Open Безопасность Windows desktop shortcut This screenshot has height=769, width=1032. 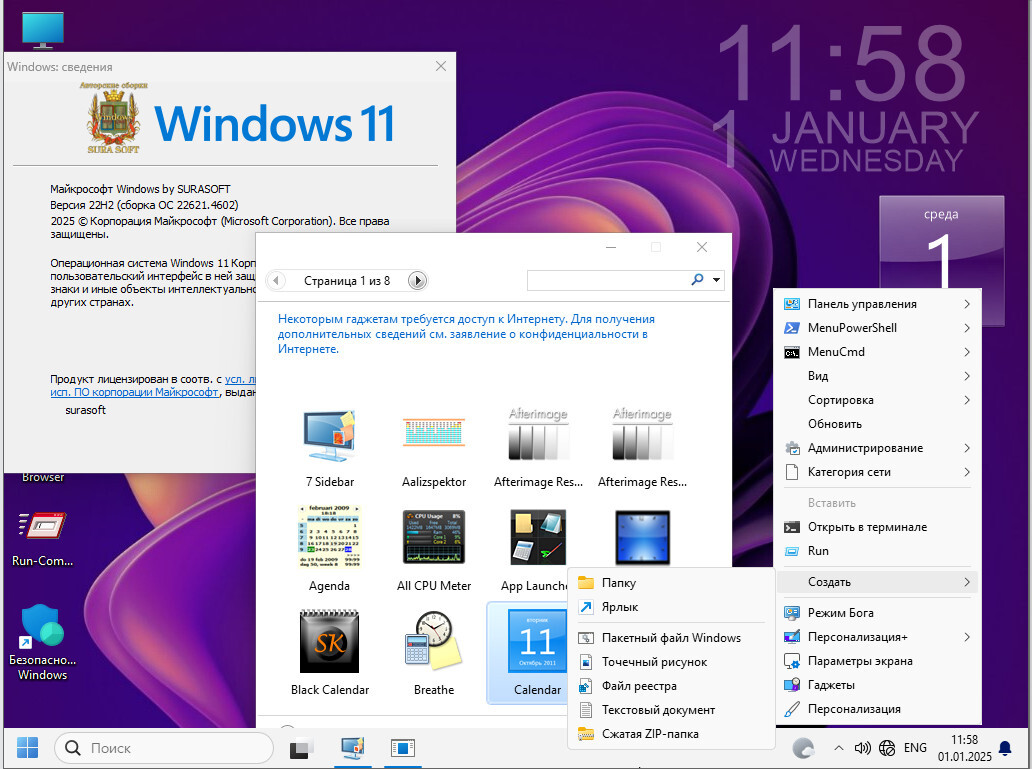coord(42,642)
